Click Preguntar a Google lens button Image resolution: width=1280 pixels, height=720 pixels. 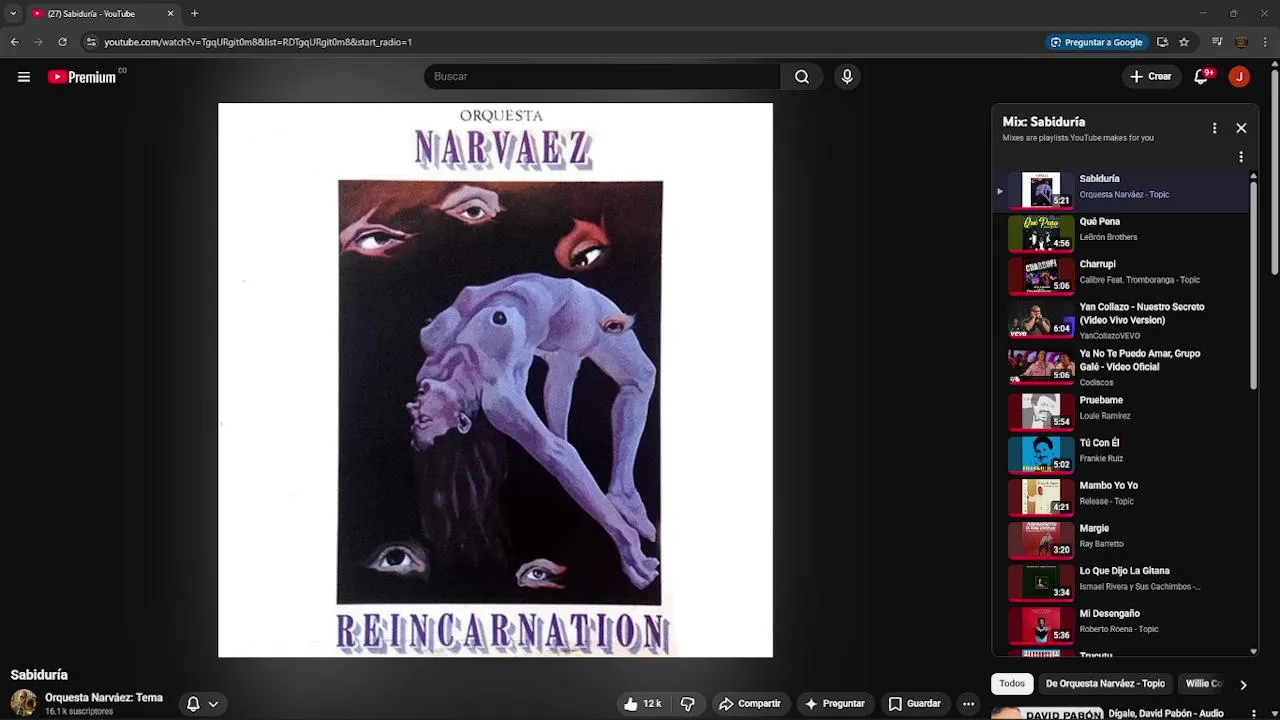click(1096, 42)
